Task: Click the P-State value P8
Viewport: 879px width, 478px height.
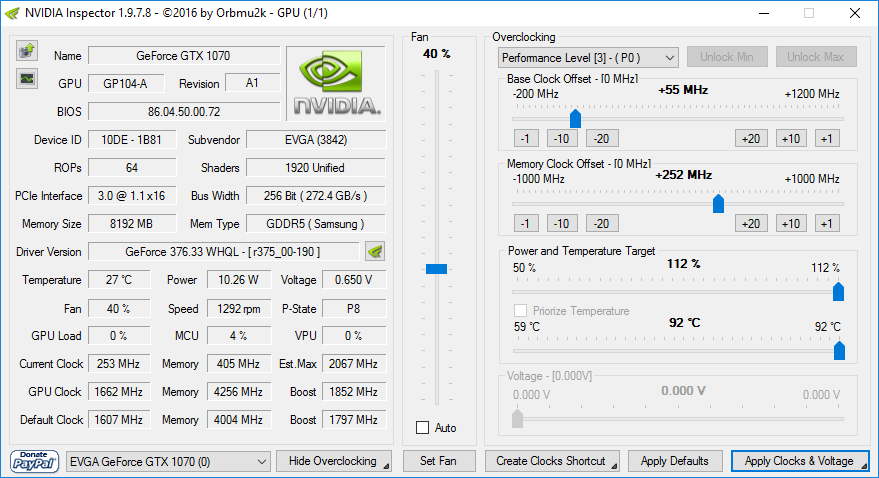Action: tap(354, 309)
